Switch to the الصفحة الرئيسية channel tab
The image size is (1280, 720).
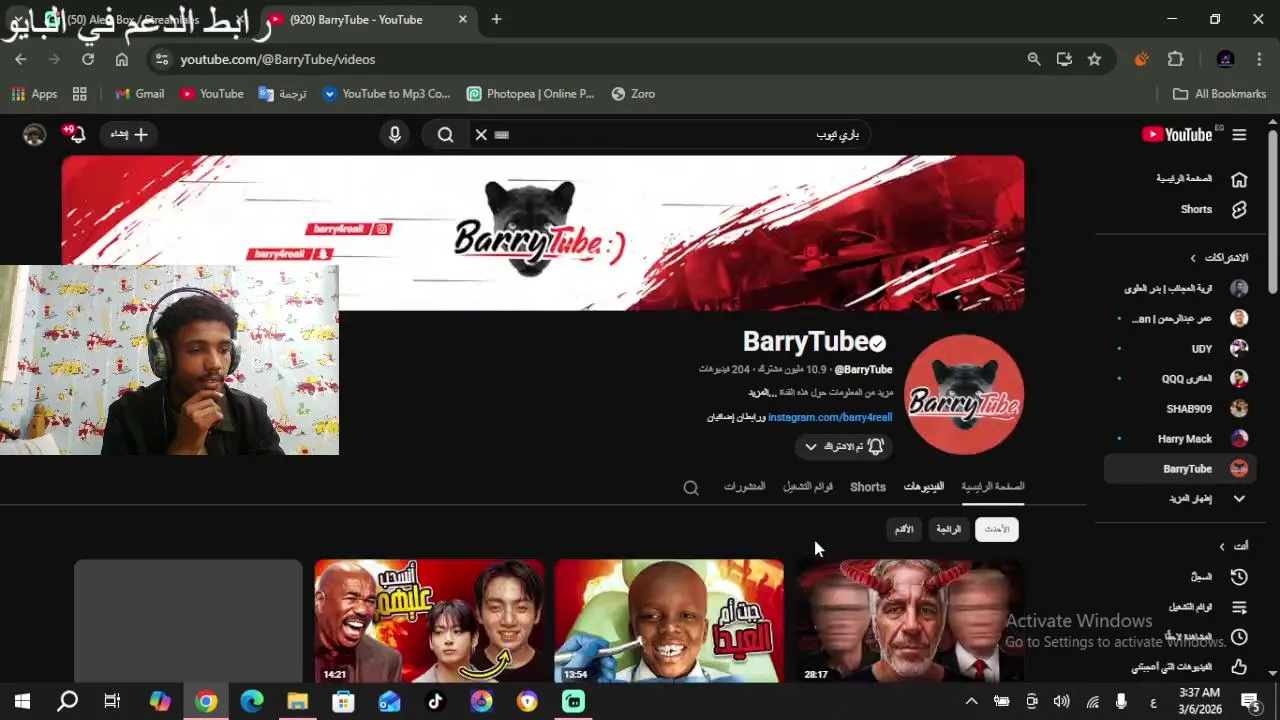pos(993,487)
